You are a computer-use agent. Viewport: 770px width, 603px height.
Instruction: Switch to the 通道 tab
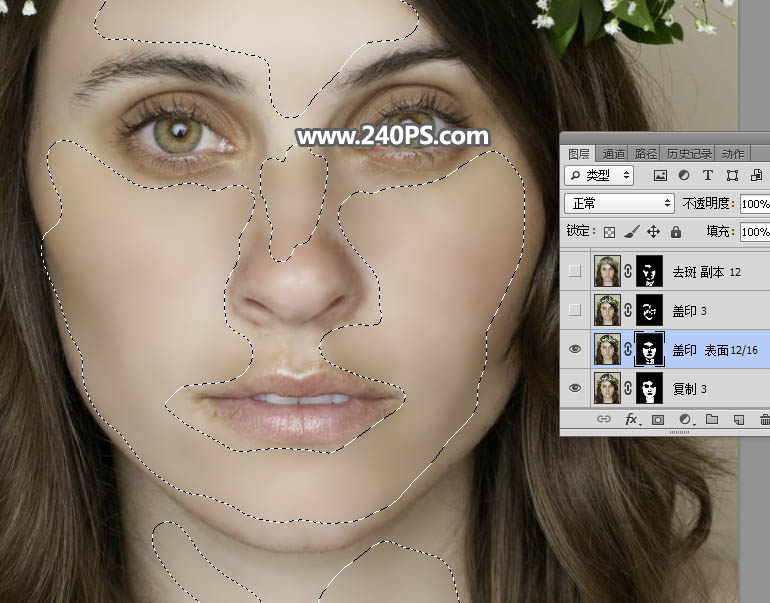[613, 154]
